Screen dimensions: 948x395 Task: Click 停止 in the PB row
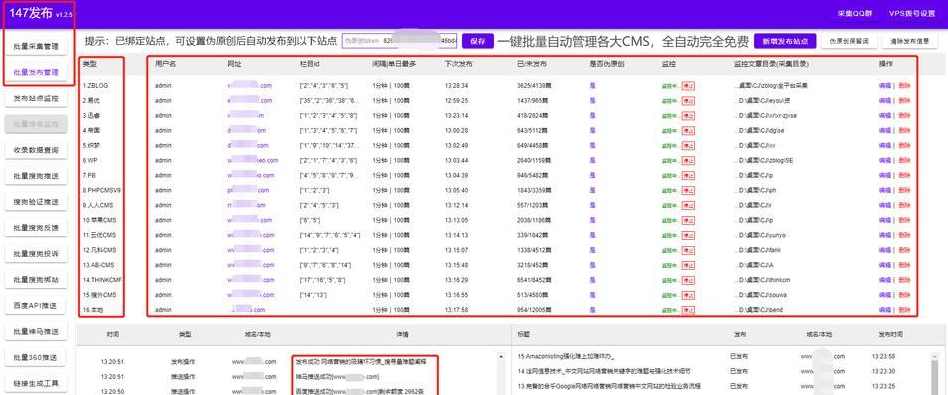687,175
